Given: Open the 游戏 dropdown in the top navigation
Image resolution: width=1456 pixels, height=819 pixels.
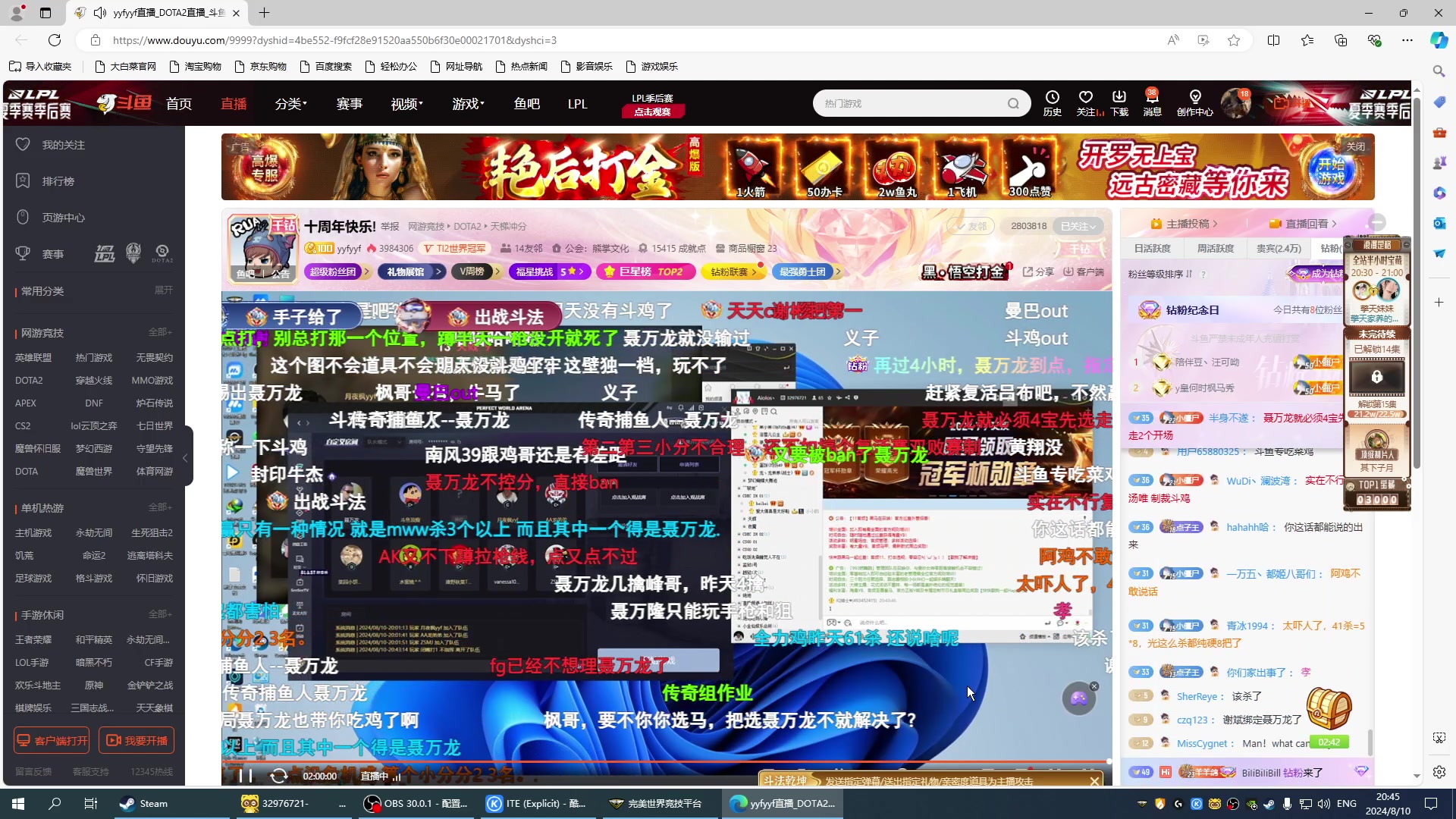Looking at the screenshot, I should [x=468, y=103].
